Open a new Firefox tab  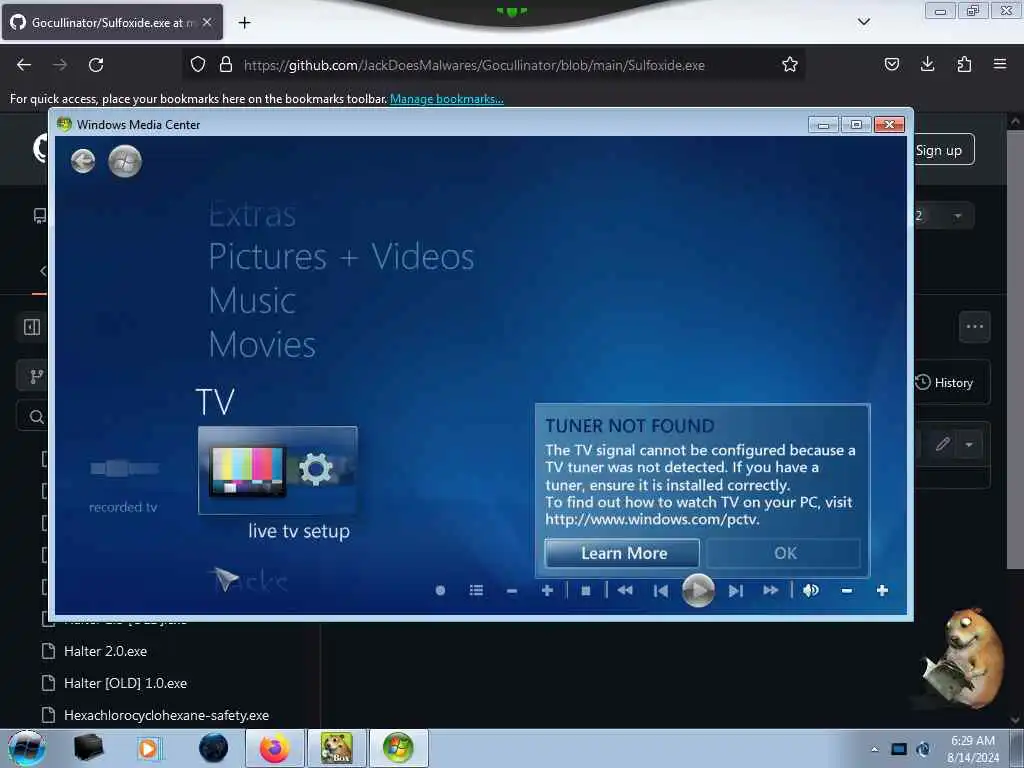244,23
